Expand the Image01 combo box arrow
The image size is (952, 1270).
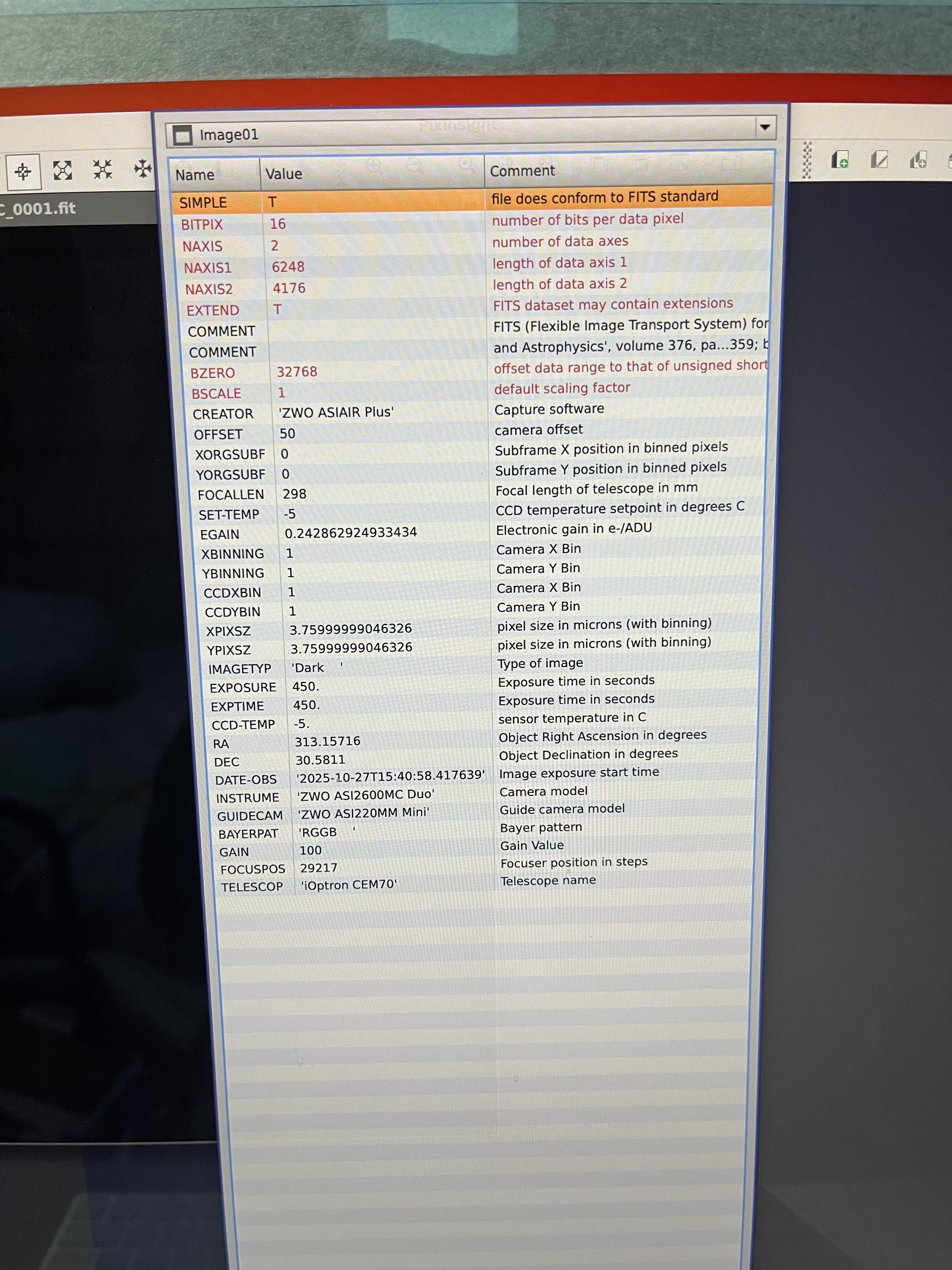(x=764, y=127)
